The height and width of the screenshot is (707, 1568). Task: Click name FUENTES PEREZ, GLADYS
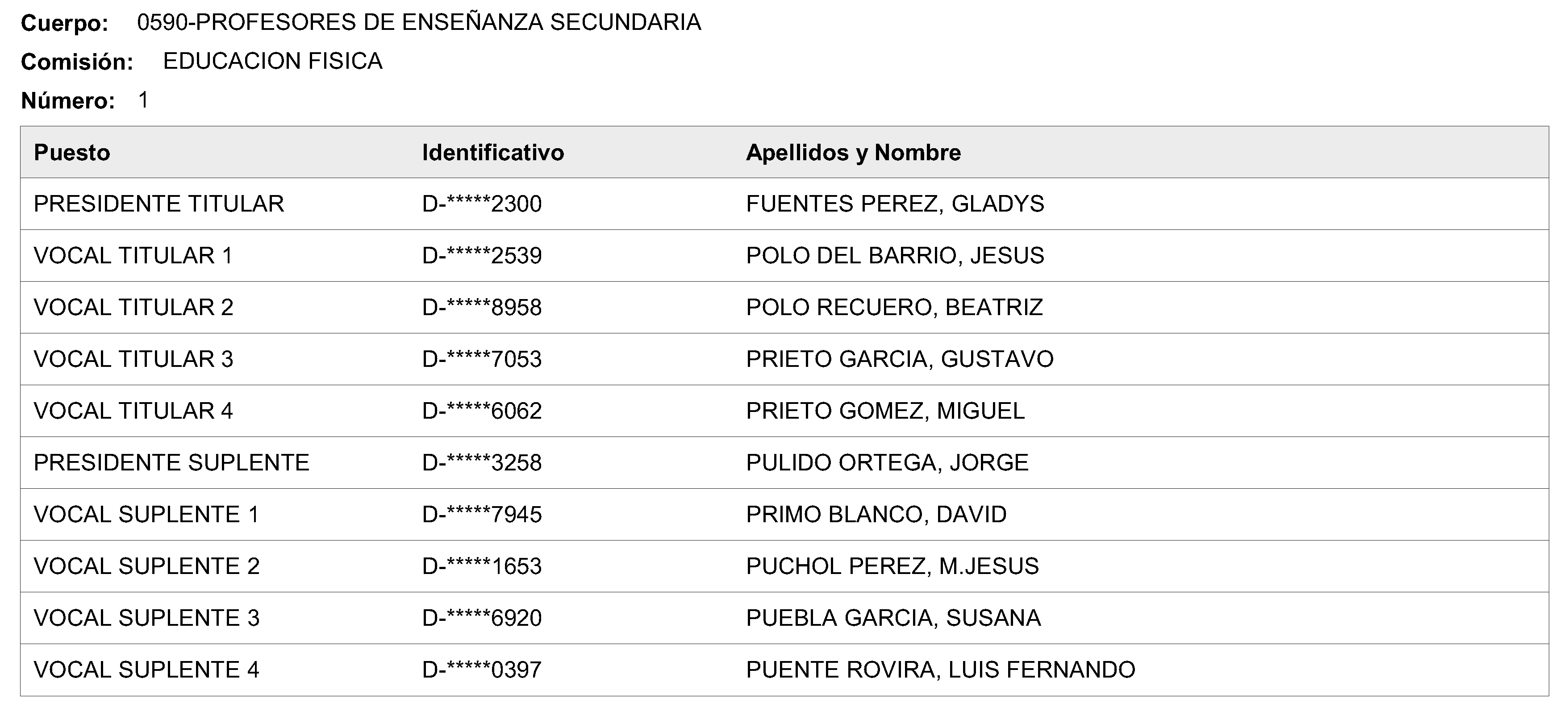[894, 204]
